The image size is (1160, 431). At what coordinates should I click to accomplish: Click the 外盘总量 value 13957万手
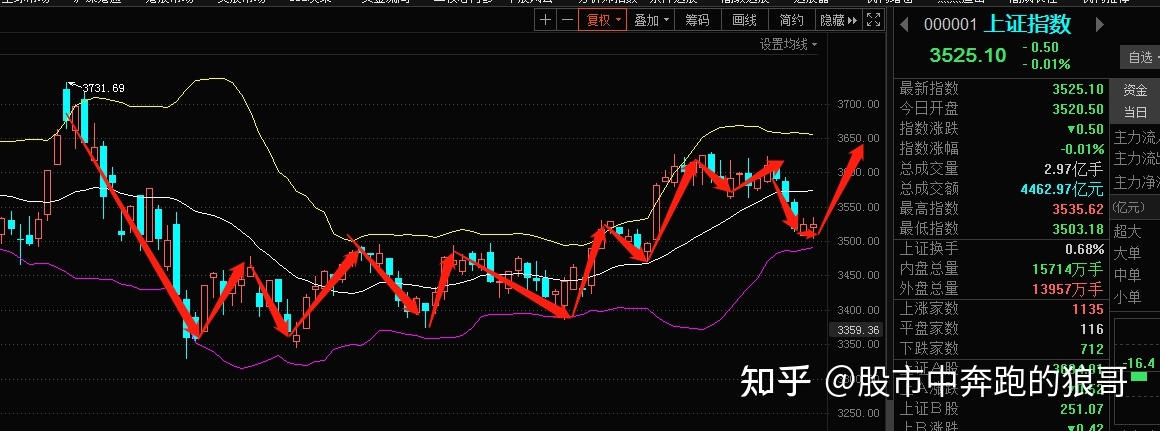click(1068, 289)
